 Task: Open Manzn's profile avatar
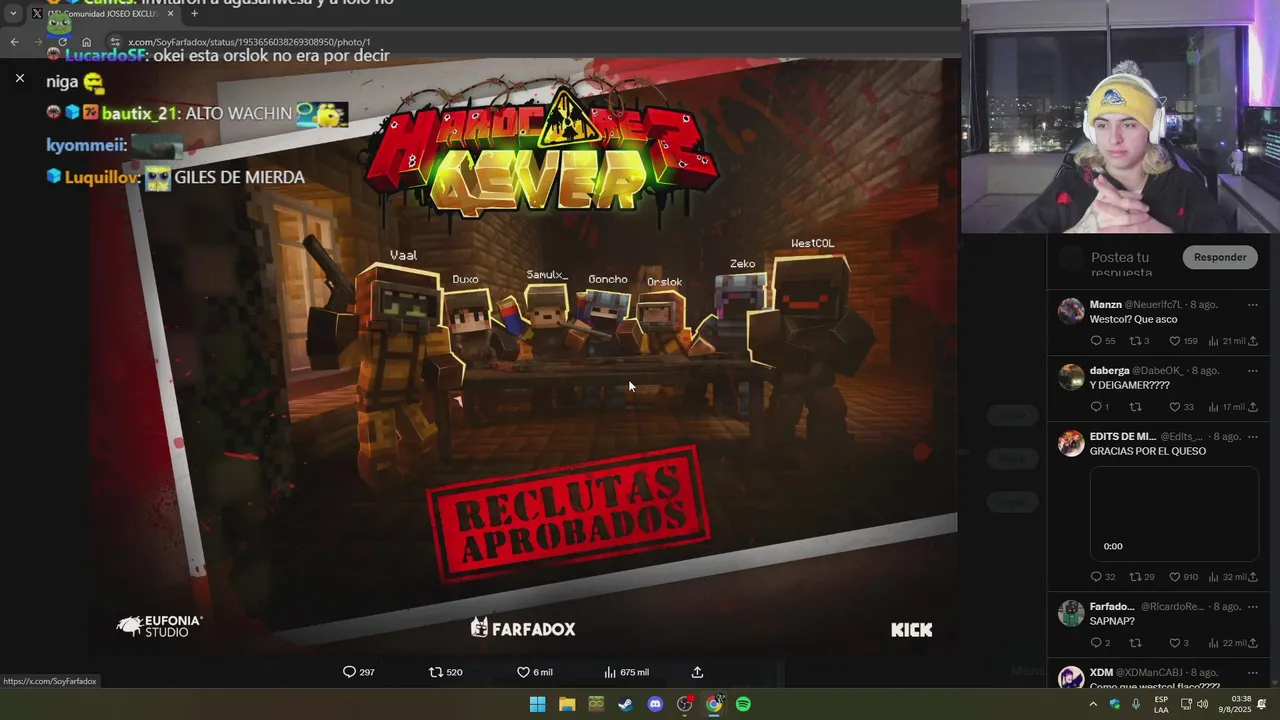point(1071,311)
